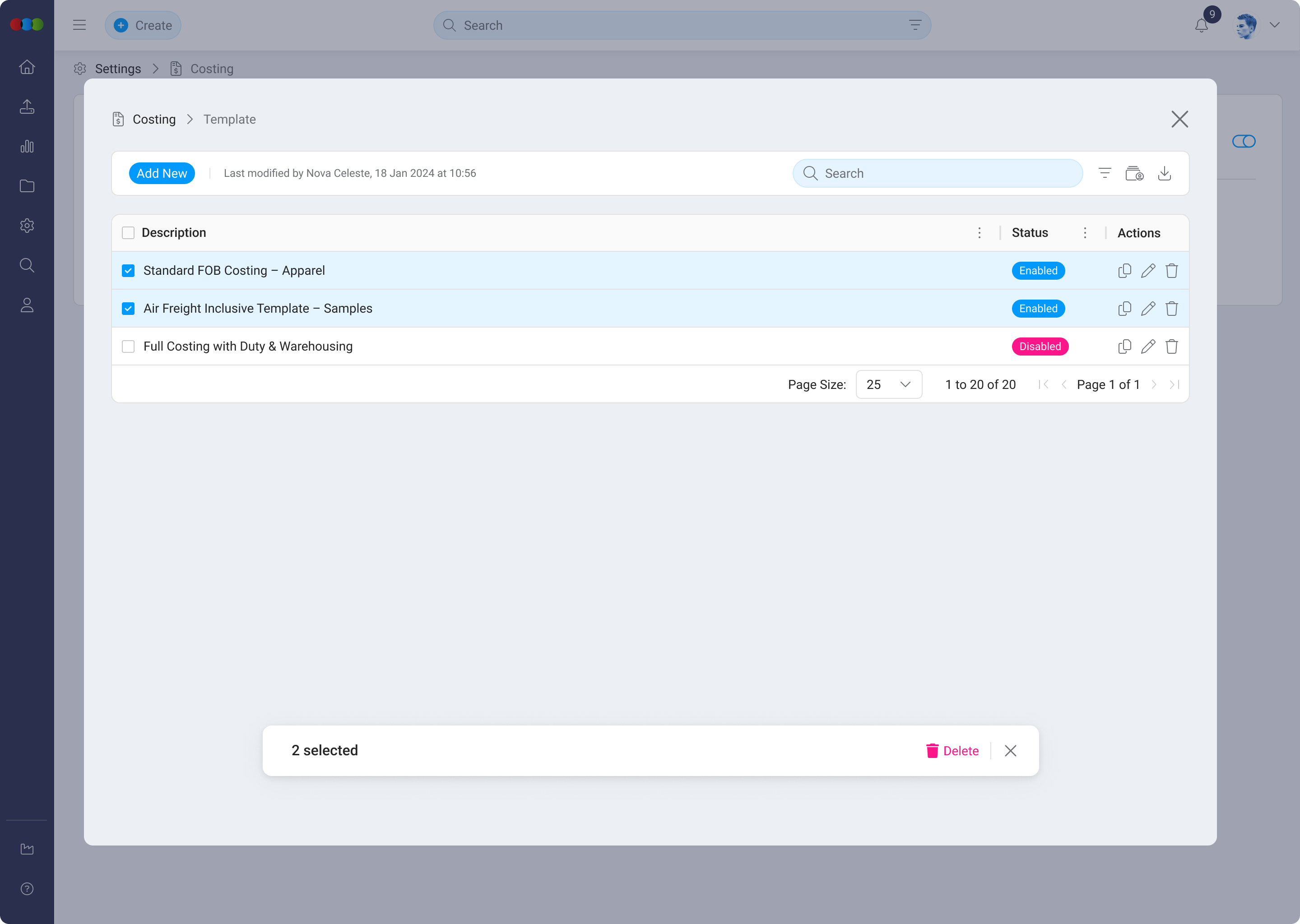Duplicate the Standard FOB Costing – Apparel template
Viewport: 1300px width, 924px height.
tap(1124, 270)
